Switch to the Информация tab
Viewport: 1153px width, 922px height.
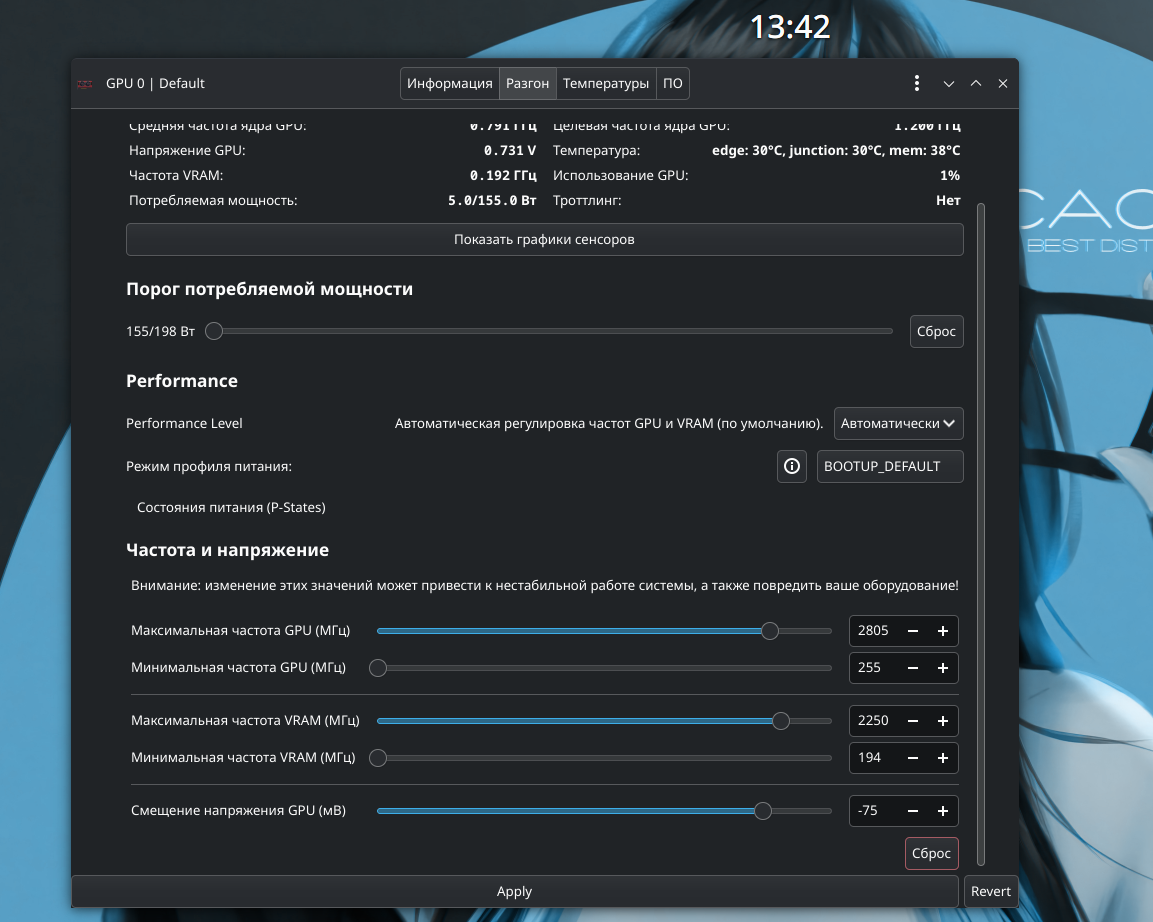(x=449, y=83)
